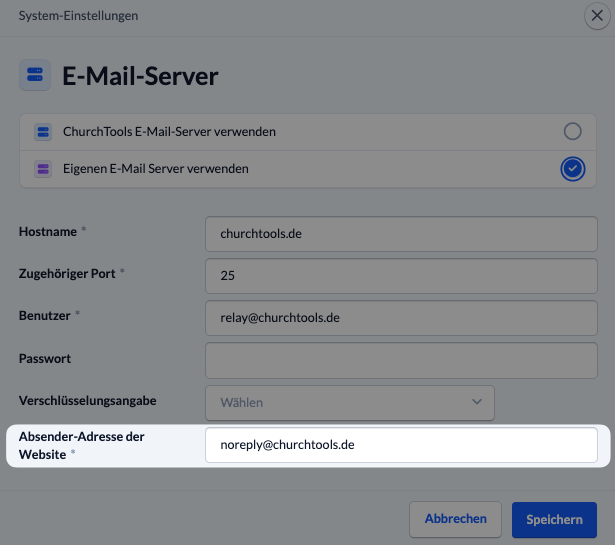Click the chevron arrow in the encryption dropdown
This screenshot has width=615, height=545.
click(476, 402)
